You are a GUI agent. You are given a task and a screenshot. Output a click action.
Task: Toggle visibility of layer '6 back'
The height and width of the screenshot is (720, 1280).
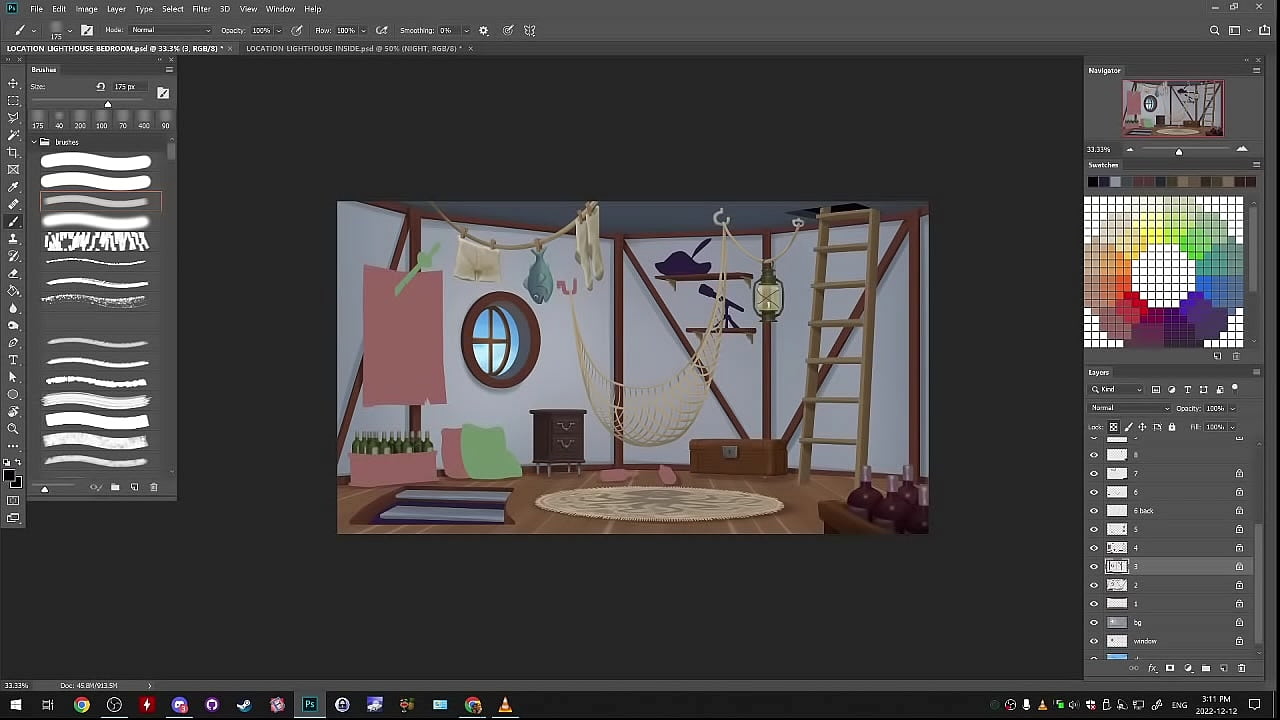point(1093,511)
